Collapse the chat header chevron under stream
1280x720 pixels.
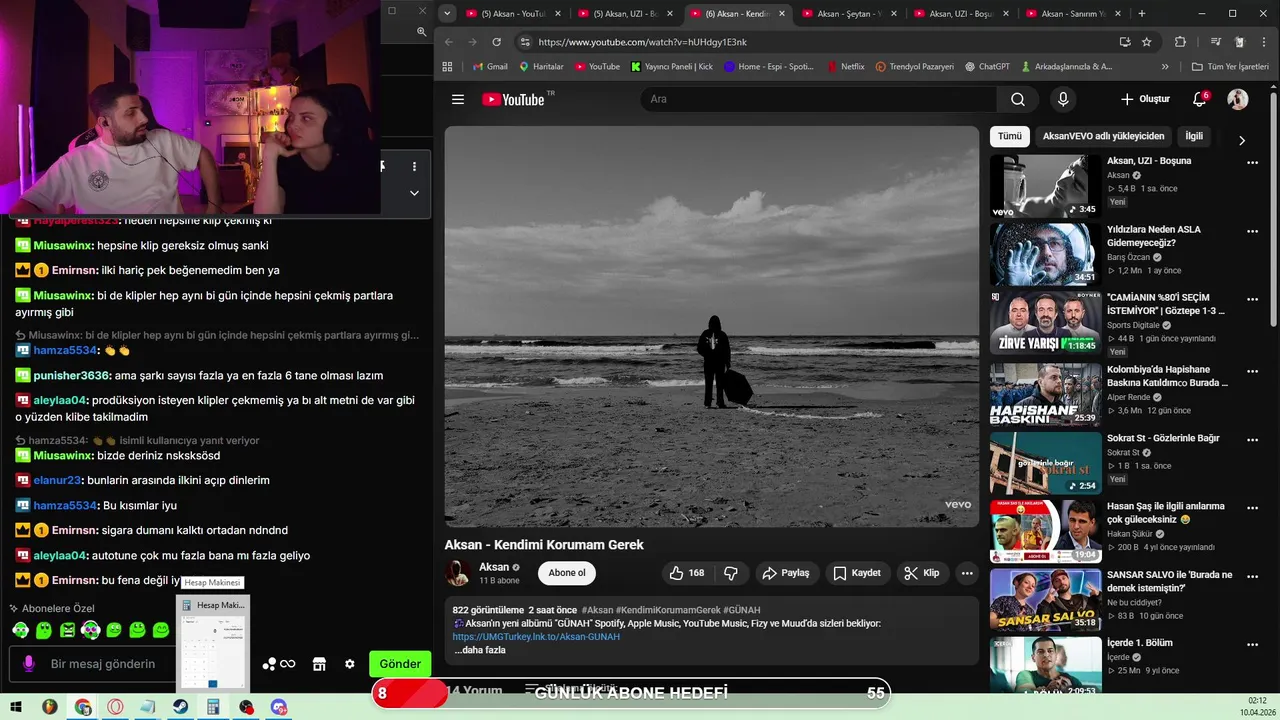[x=414, y=193]
